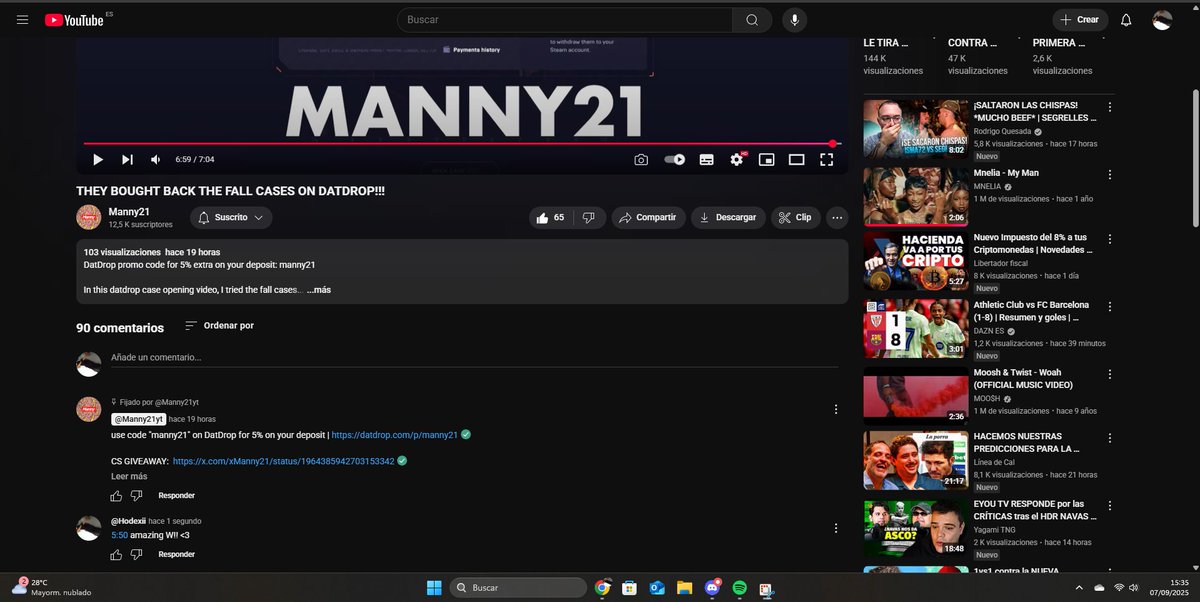Open options menu for pinned comment
This screenshot has width=1200, height=602.
pos(836,409)
